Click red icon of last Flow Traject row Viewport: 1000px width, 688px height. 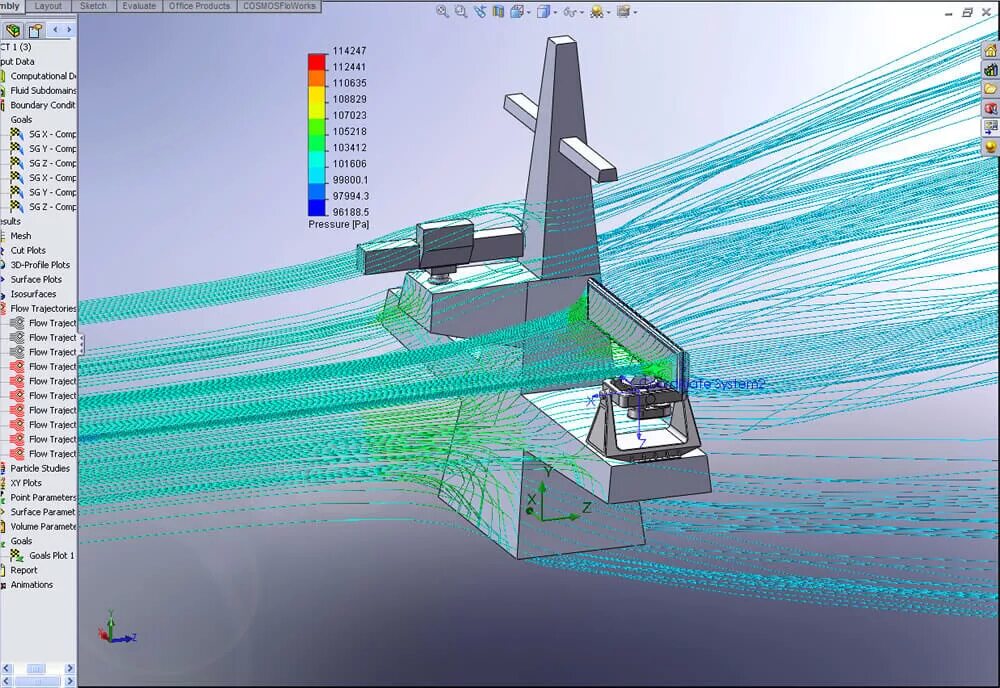17,454
